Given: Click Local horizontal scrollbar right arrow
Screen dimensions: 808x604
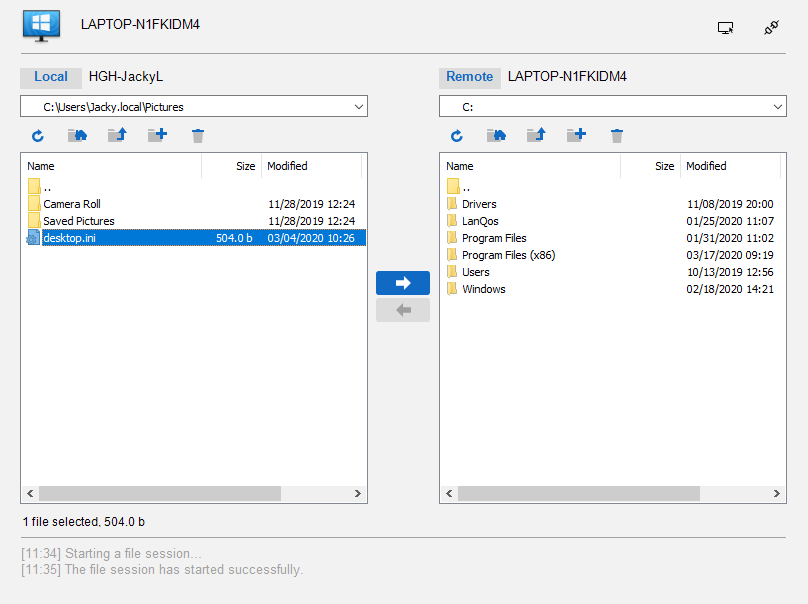Looking at the screenshot, I should pos(358,494).
